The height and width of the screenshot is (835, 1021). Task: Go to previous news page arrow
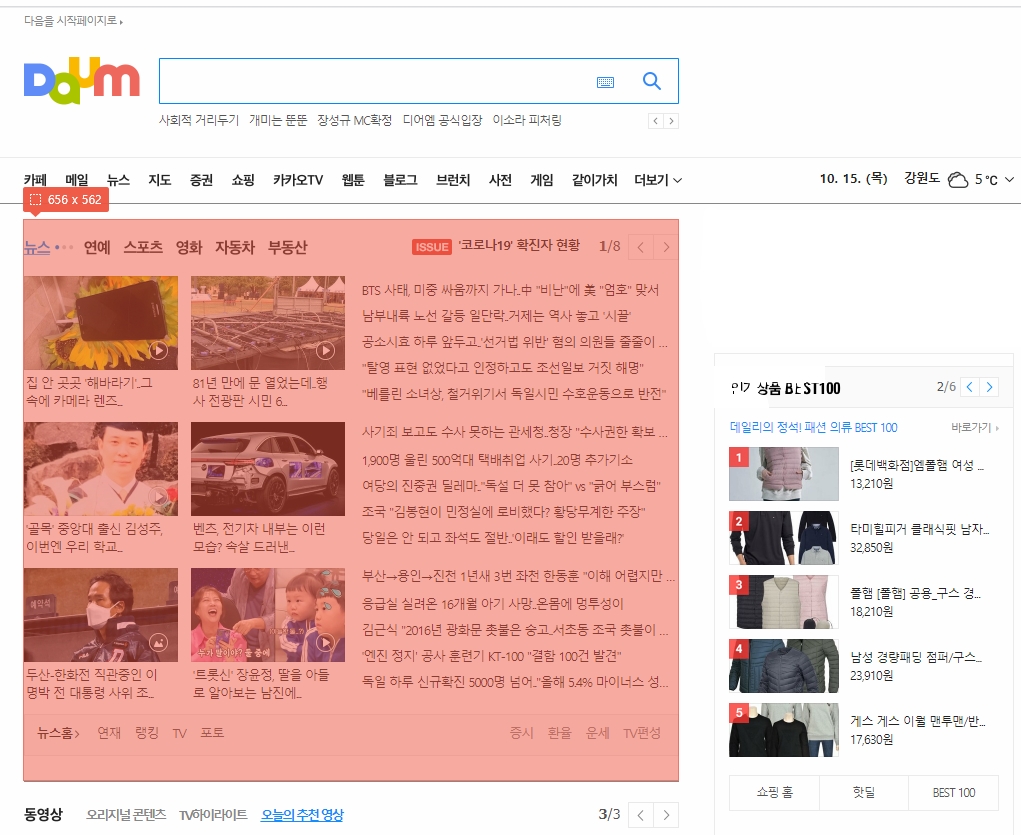click(641, 248)
